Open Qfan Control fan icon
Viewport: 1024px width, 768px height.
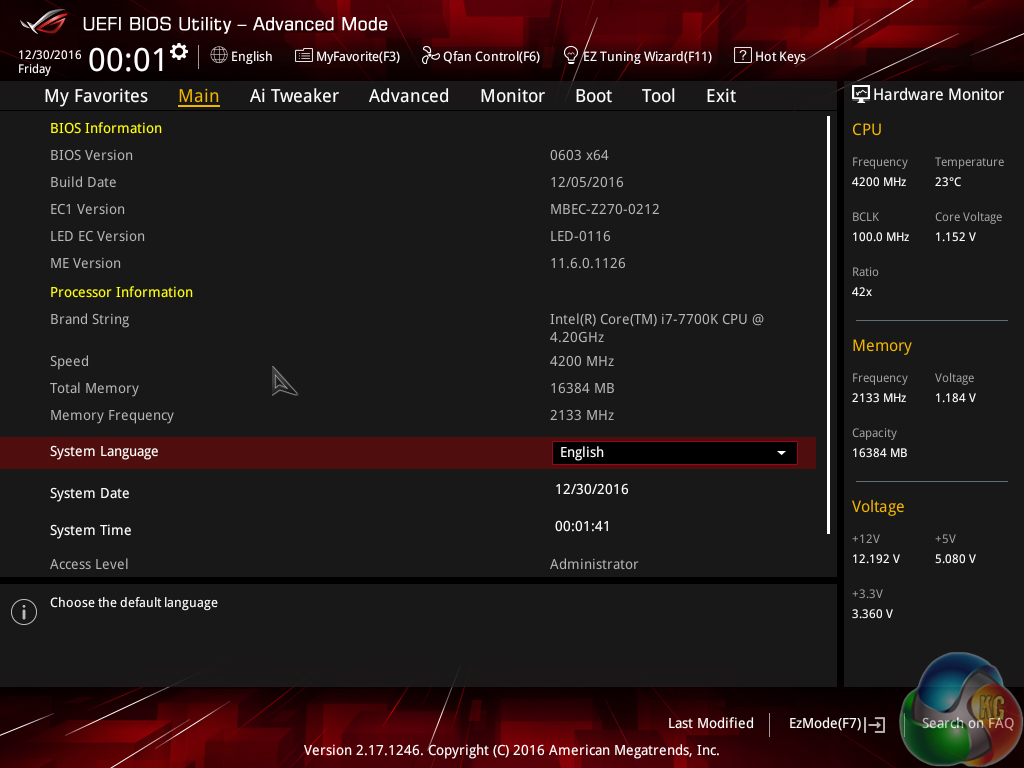430,56
